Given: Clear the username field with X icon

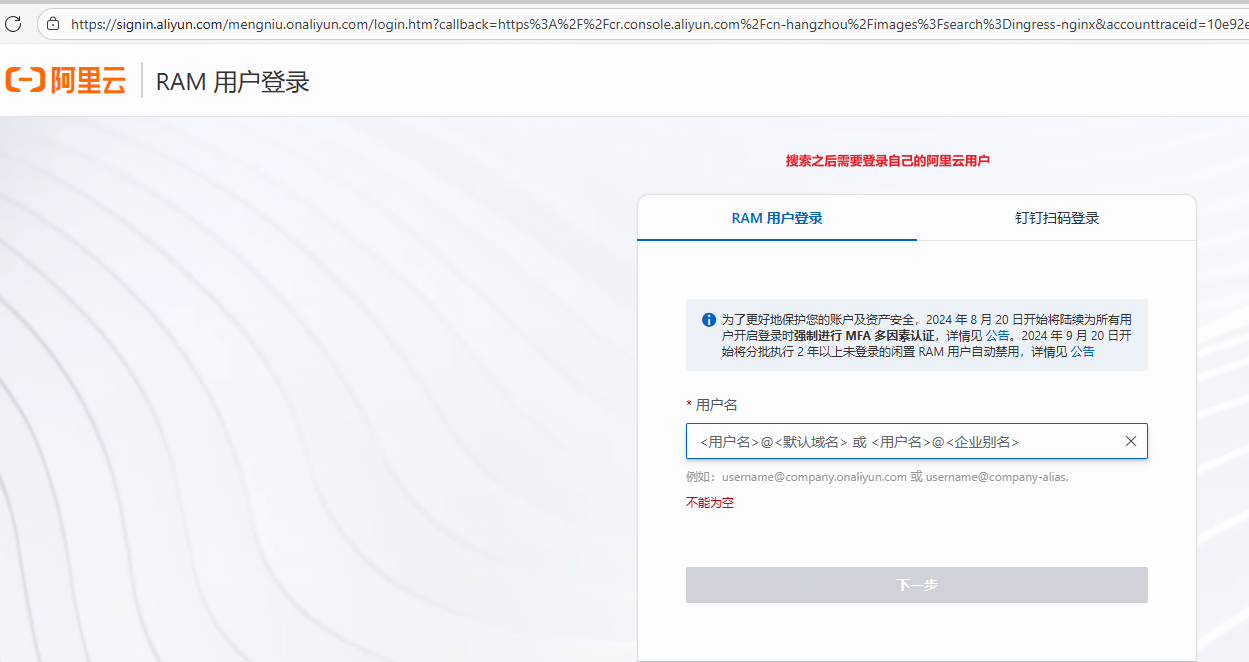Looking at the screenshot, I should click(1131, 441).
